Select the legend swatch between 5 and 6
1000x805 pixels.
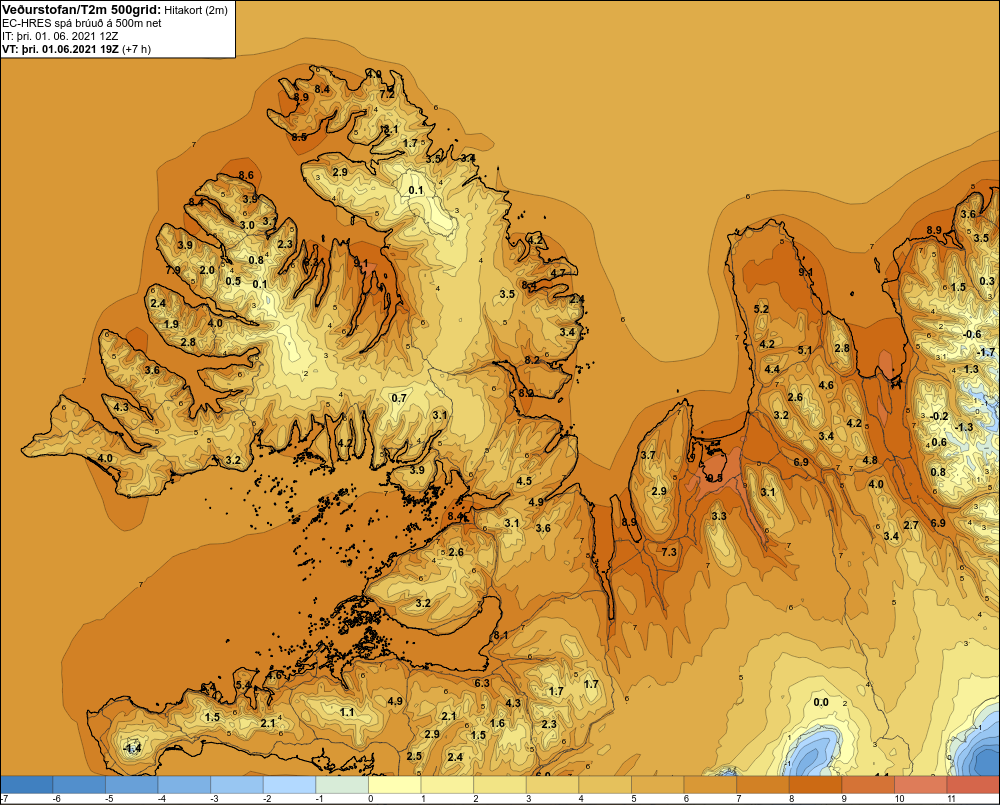[657, 785]
